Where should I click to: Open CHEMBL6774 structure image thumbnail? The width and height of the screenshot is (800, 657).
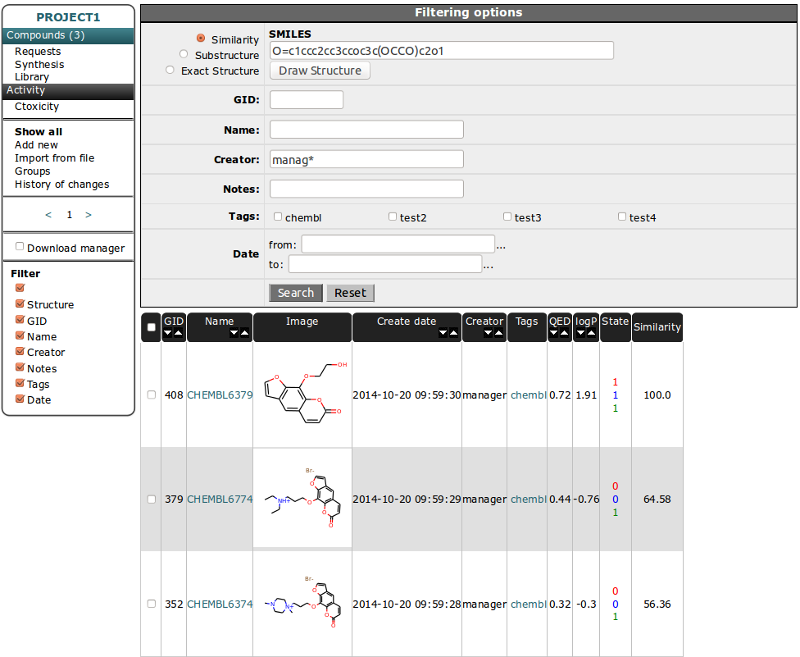303,498
